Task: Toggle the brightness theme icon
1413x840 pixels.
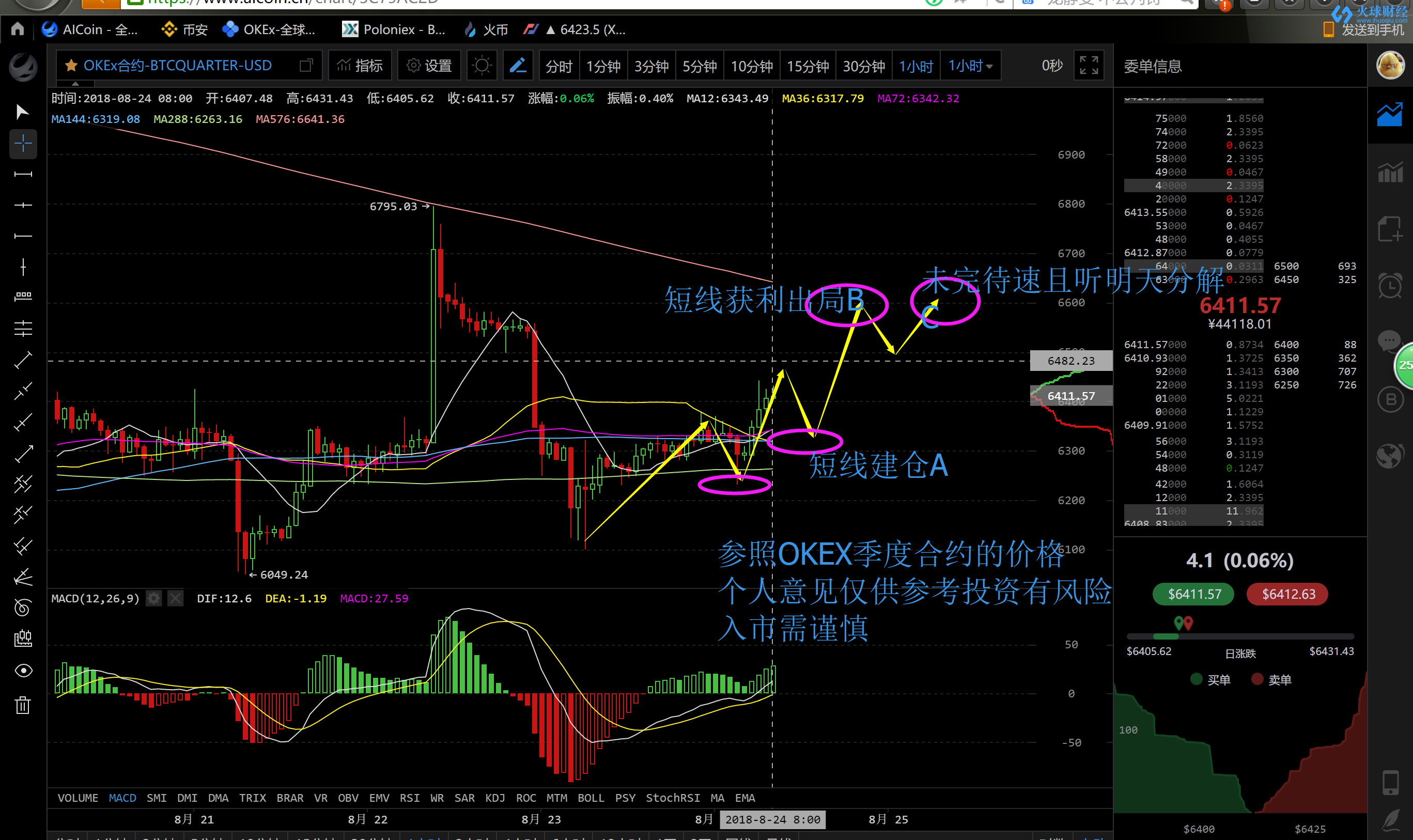Action: coord(482,66)
